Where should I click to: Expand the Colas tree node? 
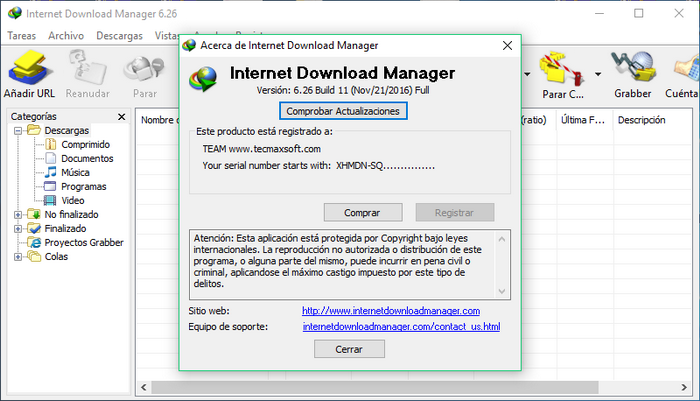(18, 257)
